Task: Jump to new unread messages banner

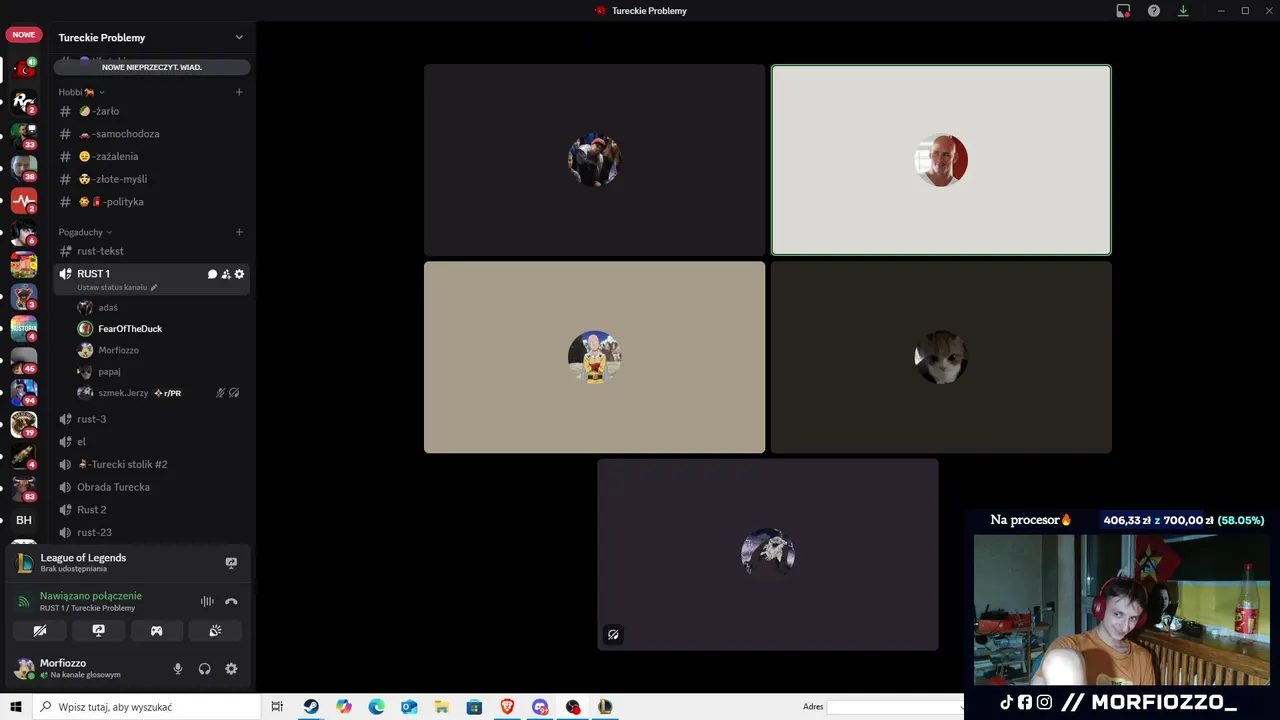Action: click(152, 67)
